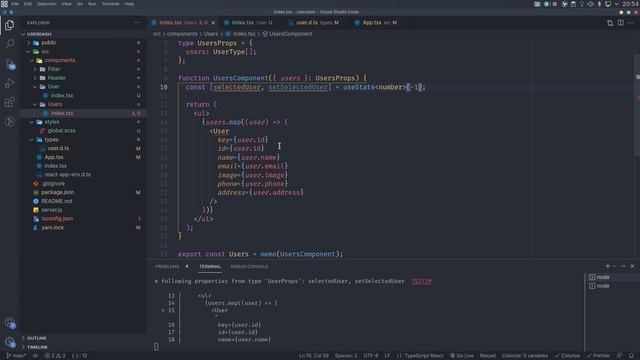Click the clock showing 20:54

coord(631,4)
